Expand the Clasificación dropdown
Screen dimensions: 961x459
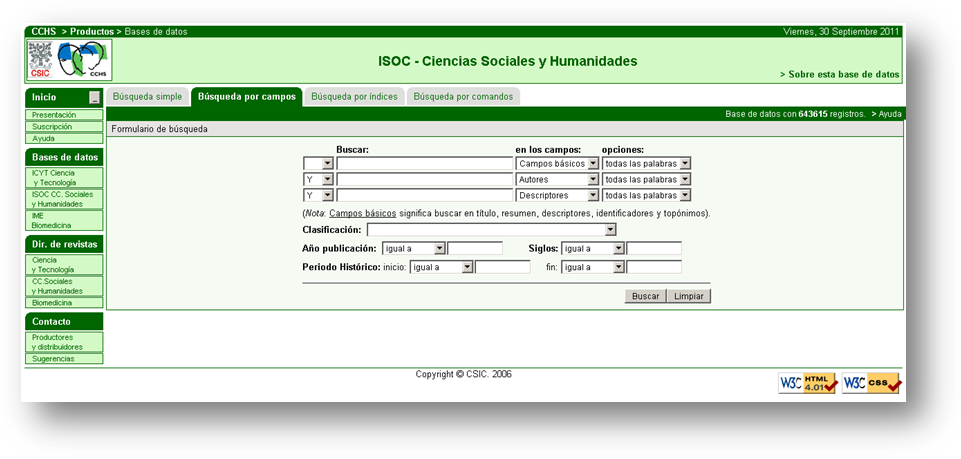[492, 230]
